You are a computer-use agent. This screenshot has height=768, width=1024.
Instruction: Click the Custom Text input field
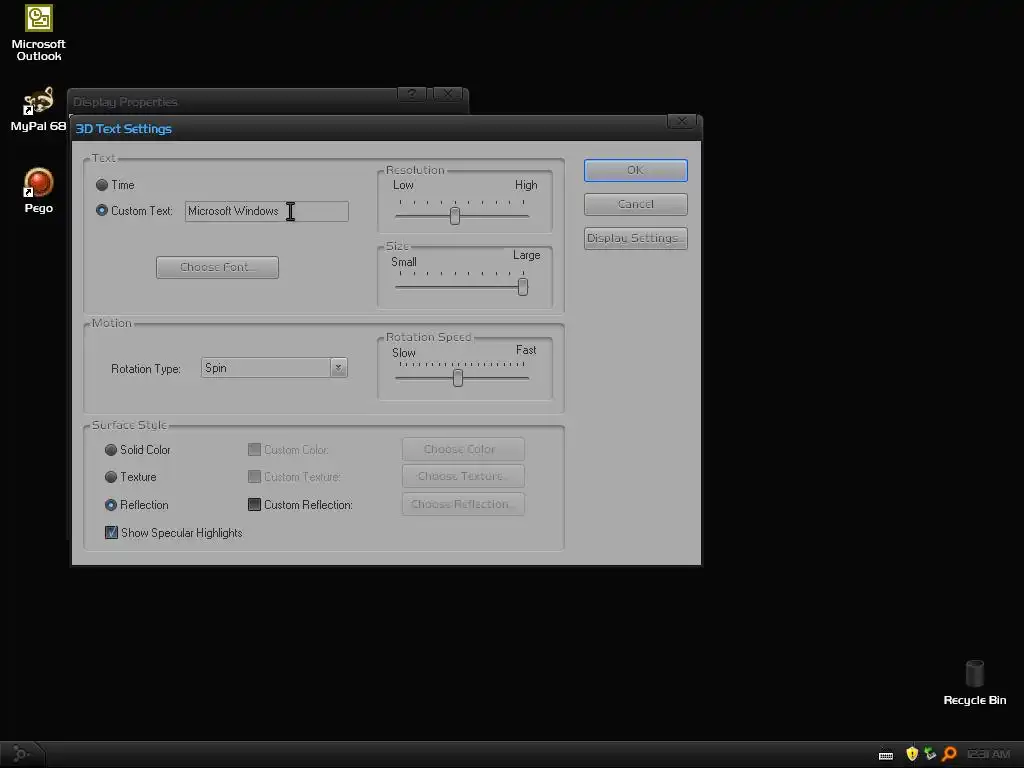[x=266, y=211]
